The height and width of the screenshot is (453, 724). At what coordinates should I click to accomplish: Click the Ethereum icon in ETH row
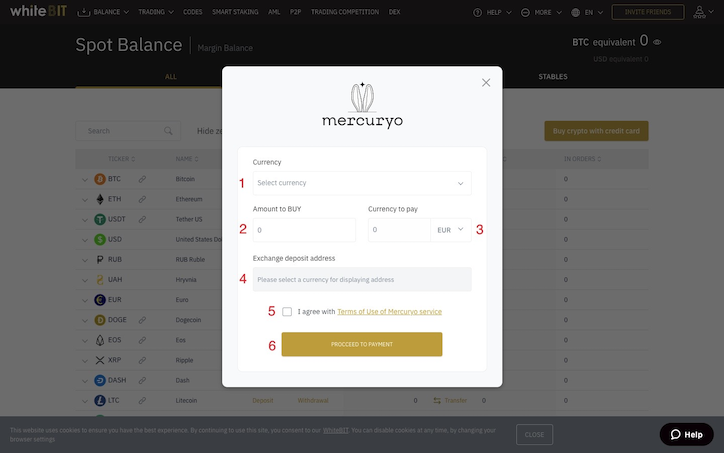[x=100, y=199]
